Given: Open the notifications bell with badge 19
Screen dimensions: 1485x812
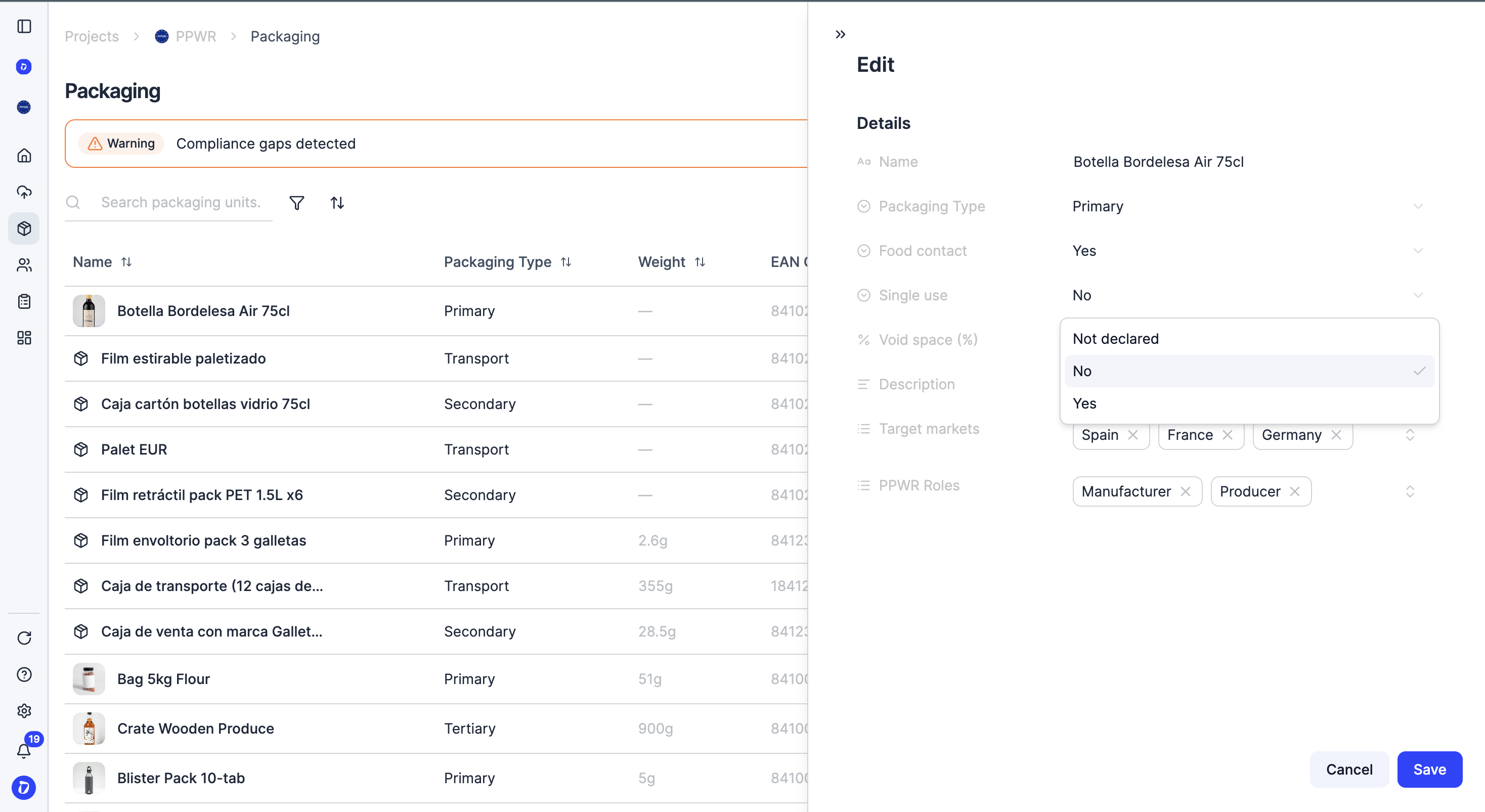Looking at the screenshot, I should [x=24, y=750].
